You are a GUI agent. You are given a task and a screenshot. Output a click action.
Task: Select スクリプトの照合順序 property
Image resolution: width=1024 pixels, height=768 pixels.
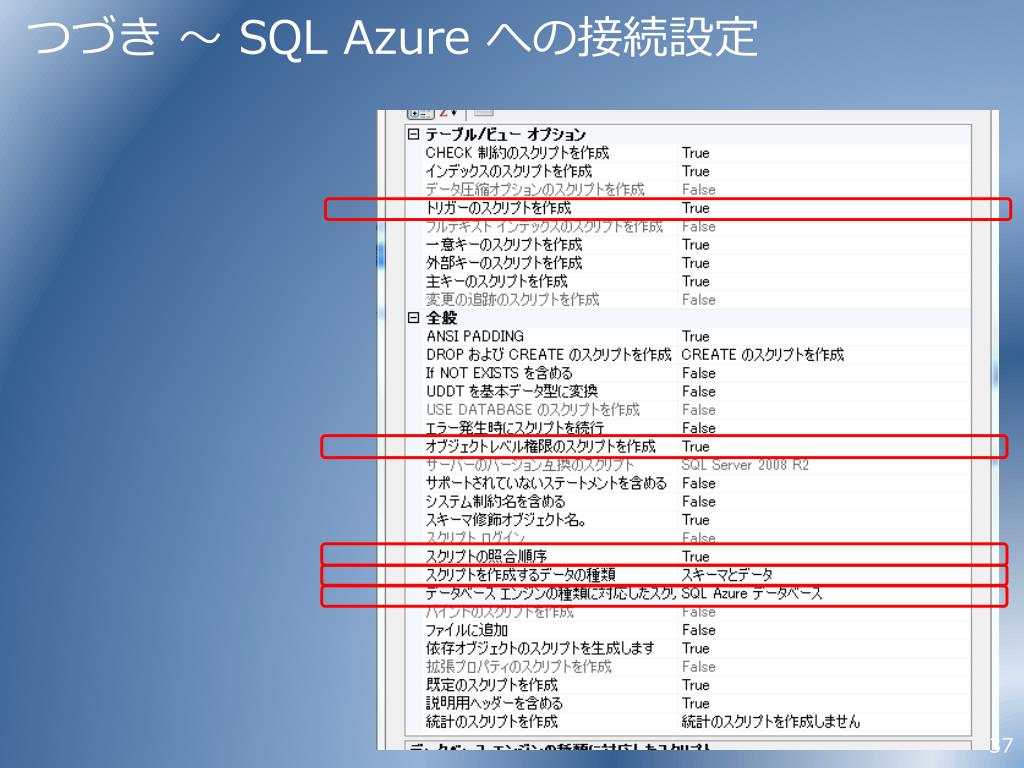(x=487, y=556)
